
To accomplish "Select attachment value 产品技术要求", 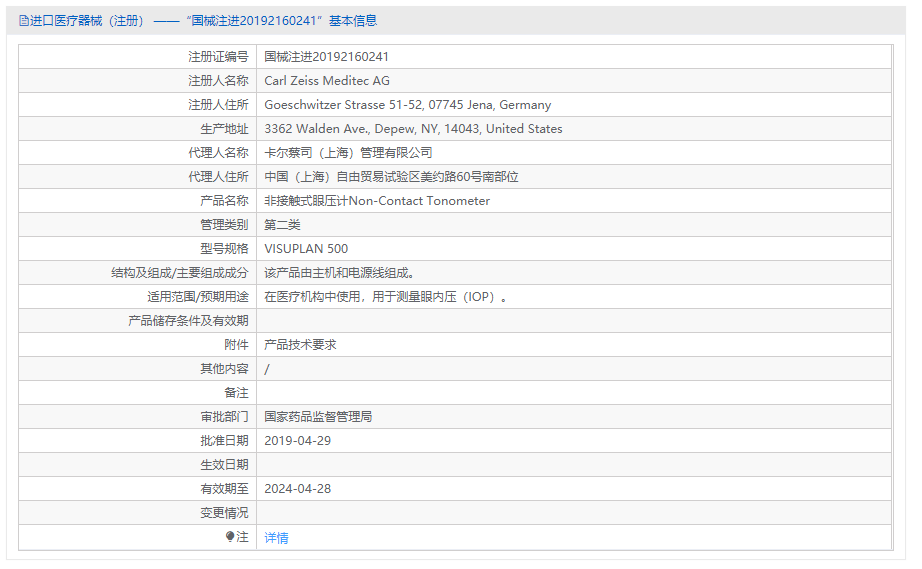I will [x=300, y=345].
